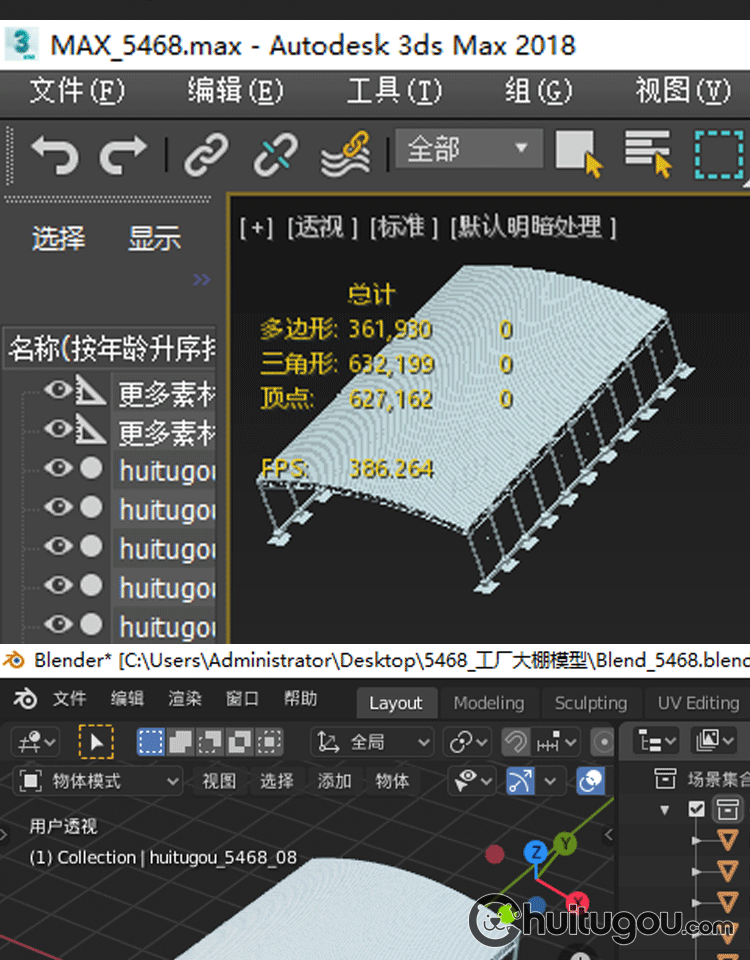Open the 全局 transform orientation dropdown
Viewport: 750px width, 960px height.
[373, 742]
